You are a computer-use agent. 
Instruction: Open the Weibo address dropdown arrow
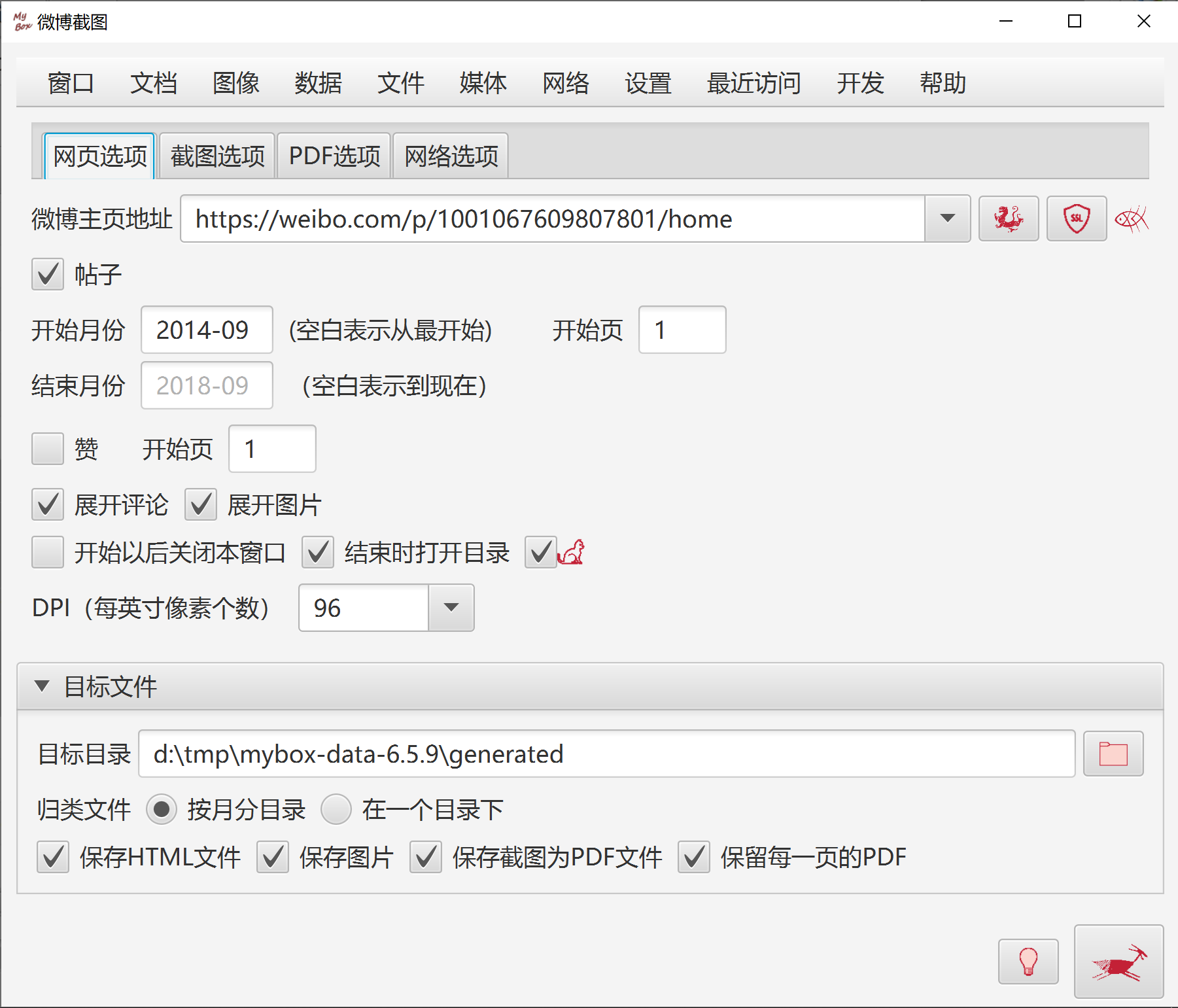(947, 218)
